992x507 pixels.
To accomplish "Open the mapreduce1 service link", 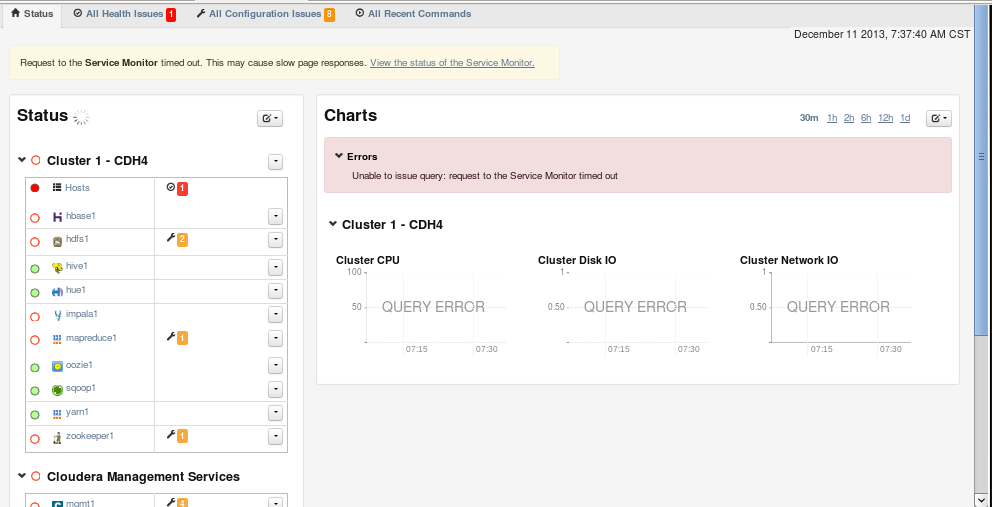I will (x=91, y=338).
